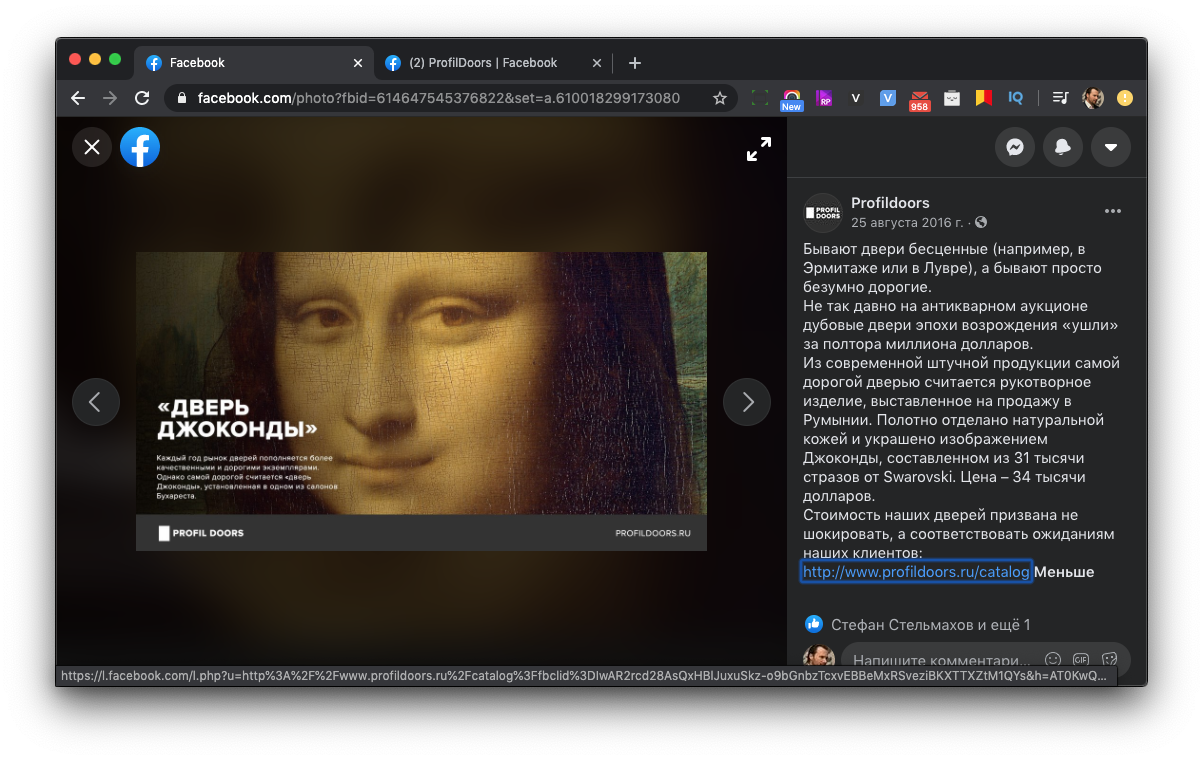Open post date 25 августа 2016
Viewport: 1203px width, 760px height.
pos(907,222)
